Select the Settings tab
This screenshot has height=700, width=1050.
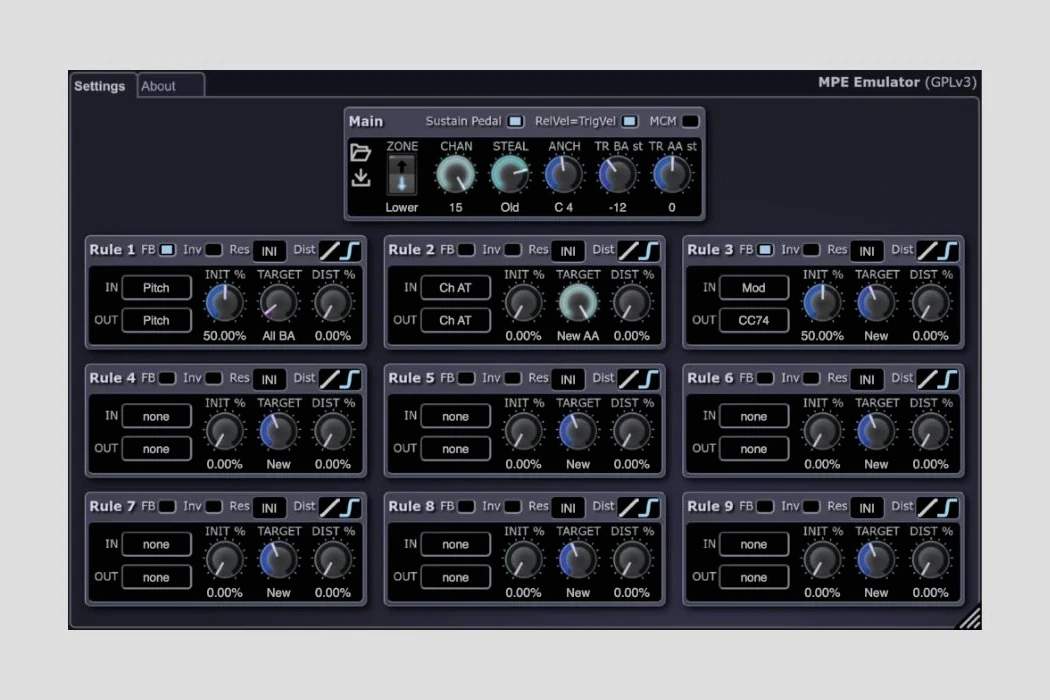(101, 86)
